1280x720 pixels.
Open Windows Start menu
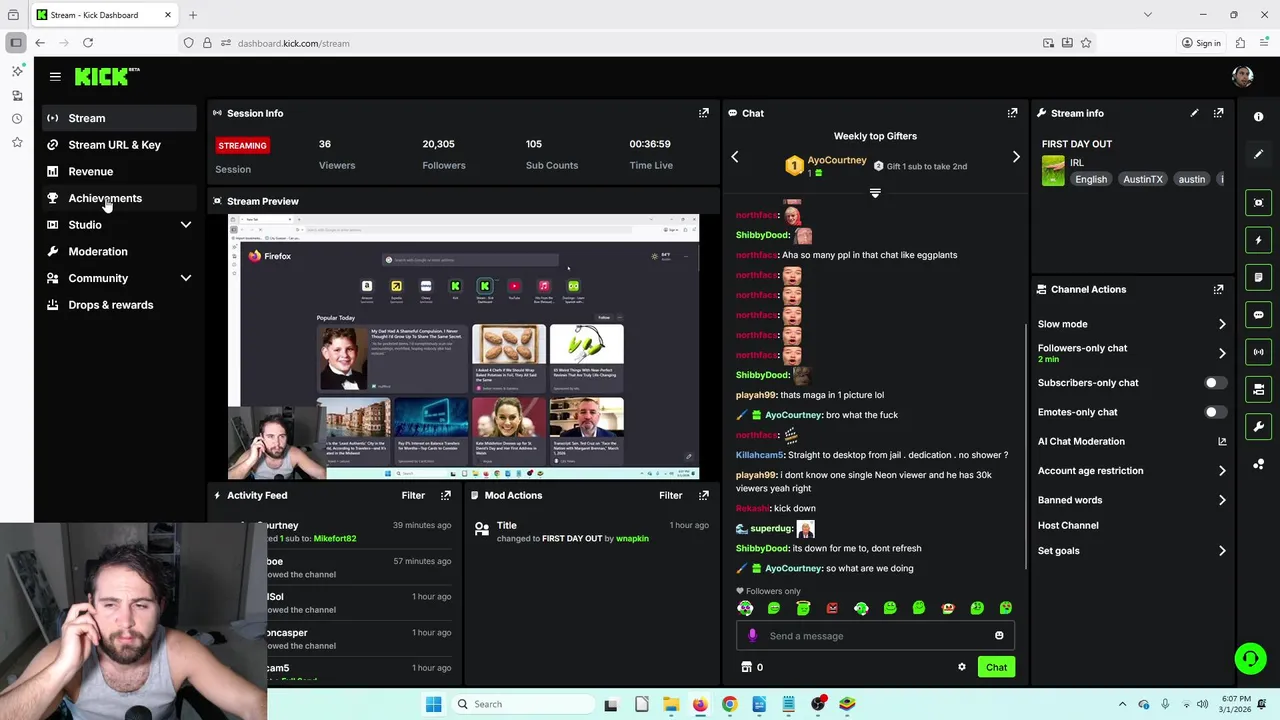tap(433, 704)
